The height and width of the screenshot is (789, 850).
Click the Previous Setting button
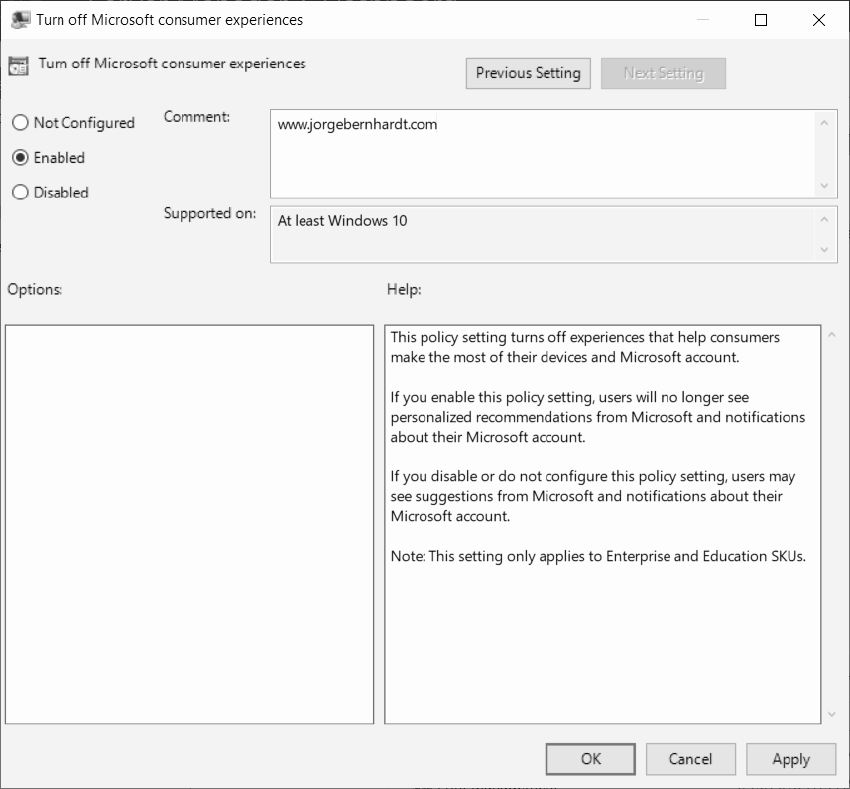coord(528,73)
